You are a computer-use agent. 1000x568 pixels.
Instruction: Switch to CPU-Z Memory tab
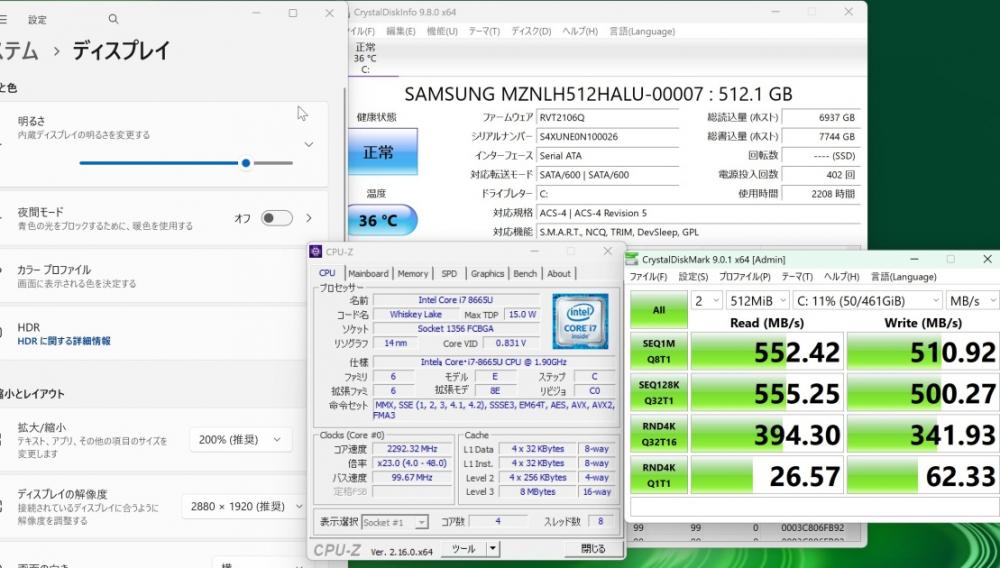point(413,273)
